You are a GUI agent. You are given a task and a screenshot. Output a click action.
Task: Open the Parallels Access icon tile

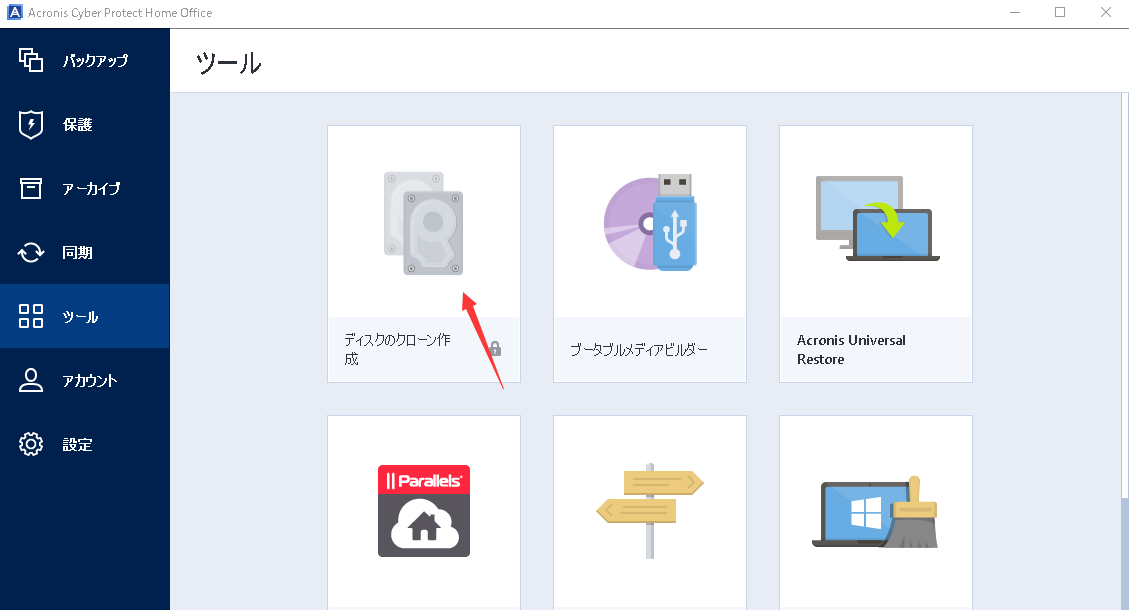(x=423, y=511)
